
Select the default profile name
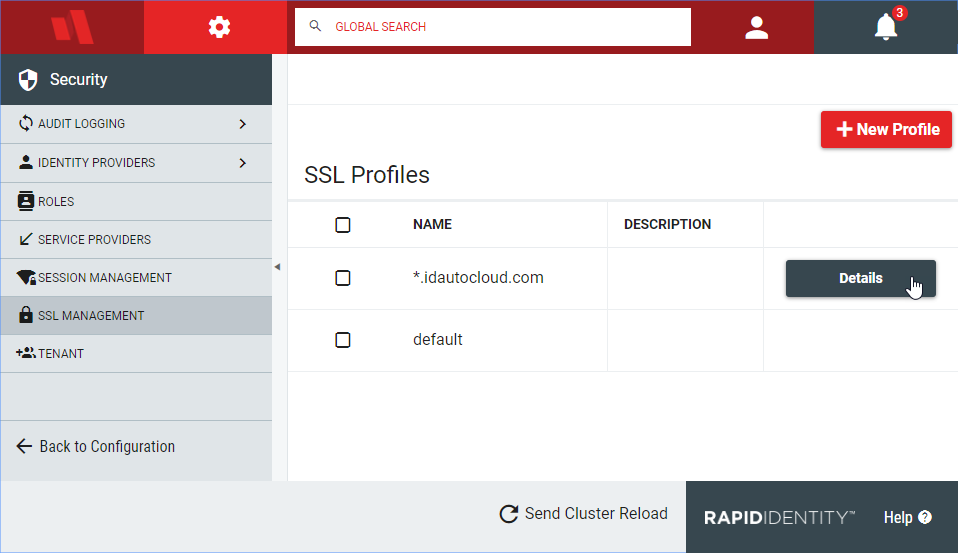[x=437, y=339]
